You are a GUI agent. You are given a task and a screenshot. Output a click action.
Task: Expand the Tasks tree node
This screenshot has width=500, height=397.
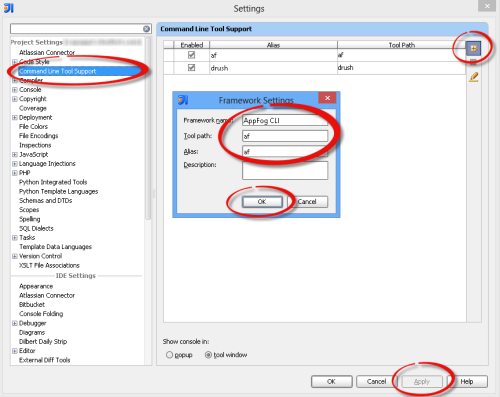[15, 238]
